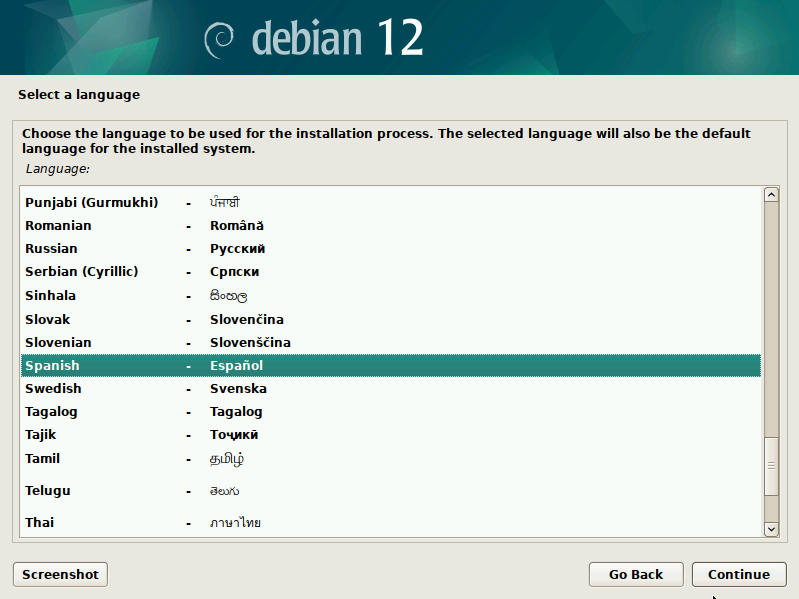Select Russian in the language list

[x=51, y=249]
